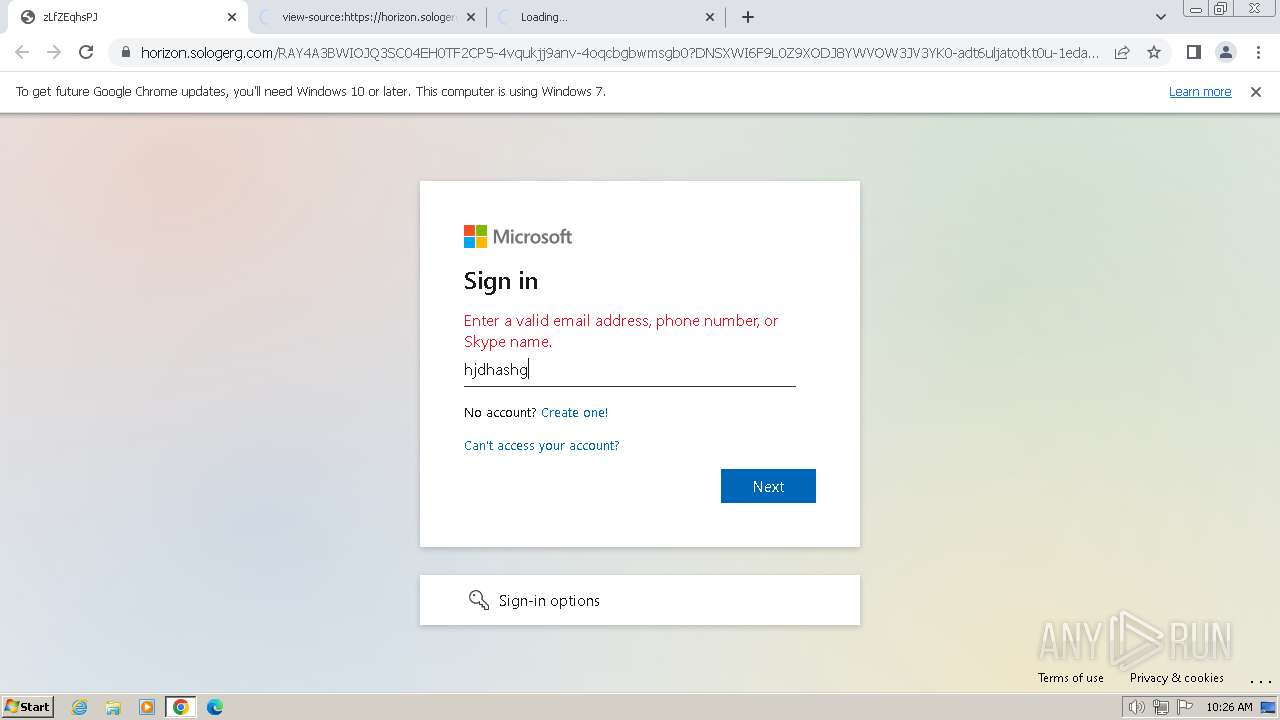Image resolution: width=1280 pixels, height=720 pixels.
Task: Click the Microsoft logo
Action: [518, 237]
